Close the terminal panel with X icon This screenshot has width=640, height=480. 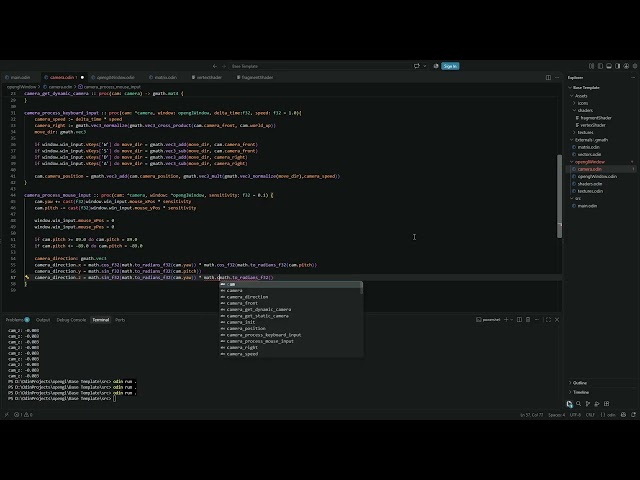(557, 320)
